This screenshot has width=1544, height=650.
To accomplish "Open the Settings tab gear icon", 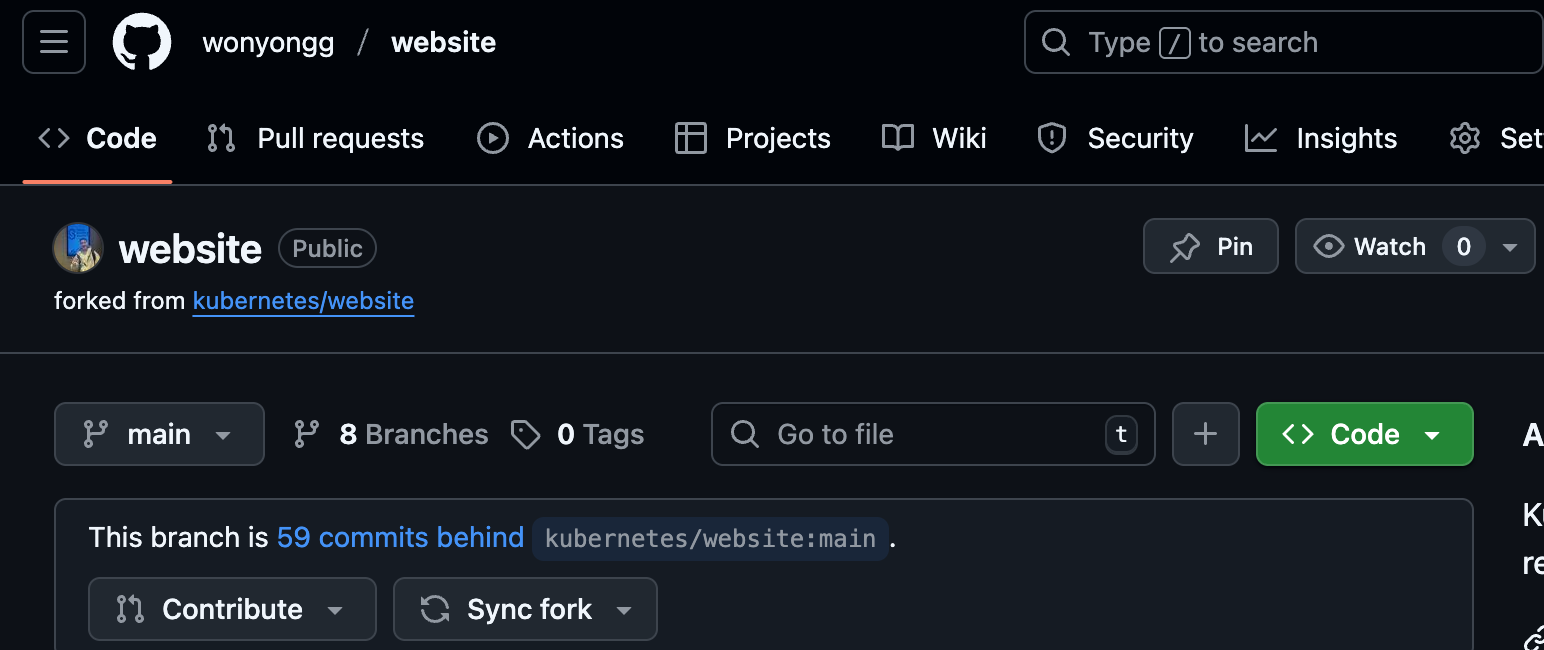I will pos(1465,138).
